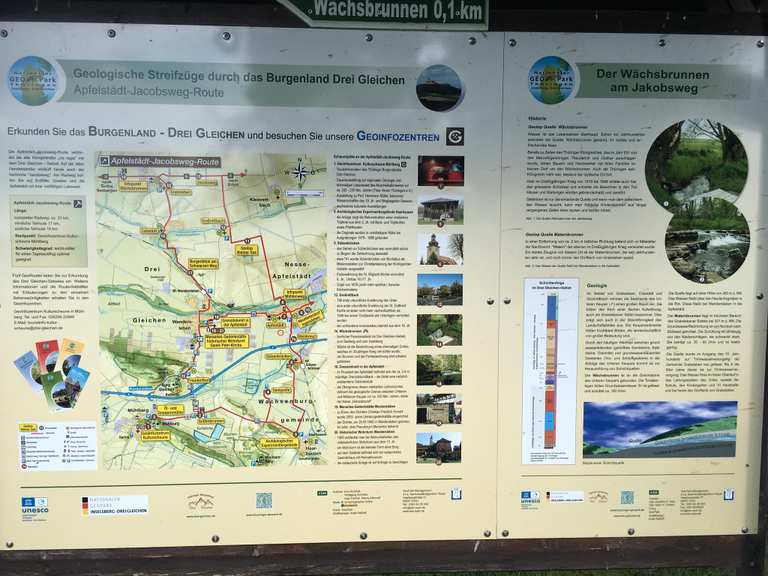Click the 'Drei' label on the map
The image size is (768, 576).
pos(152,269)
